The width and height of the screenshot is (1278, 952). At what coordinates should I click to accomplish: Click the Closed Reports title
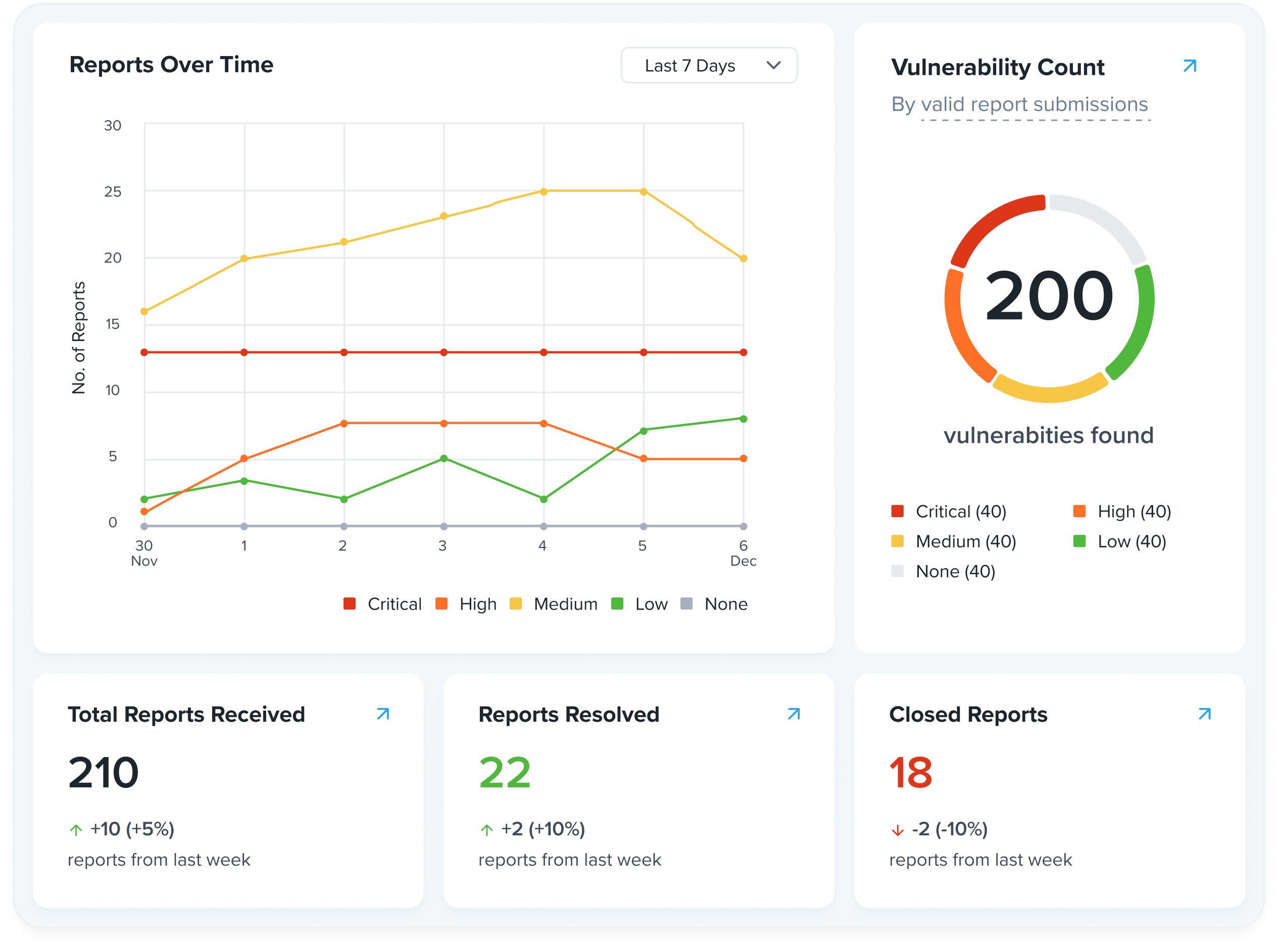click(x=968, y=715)
